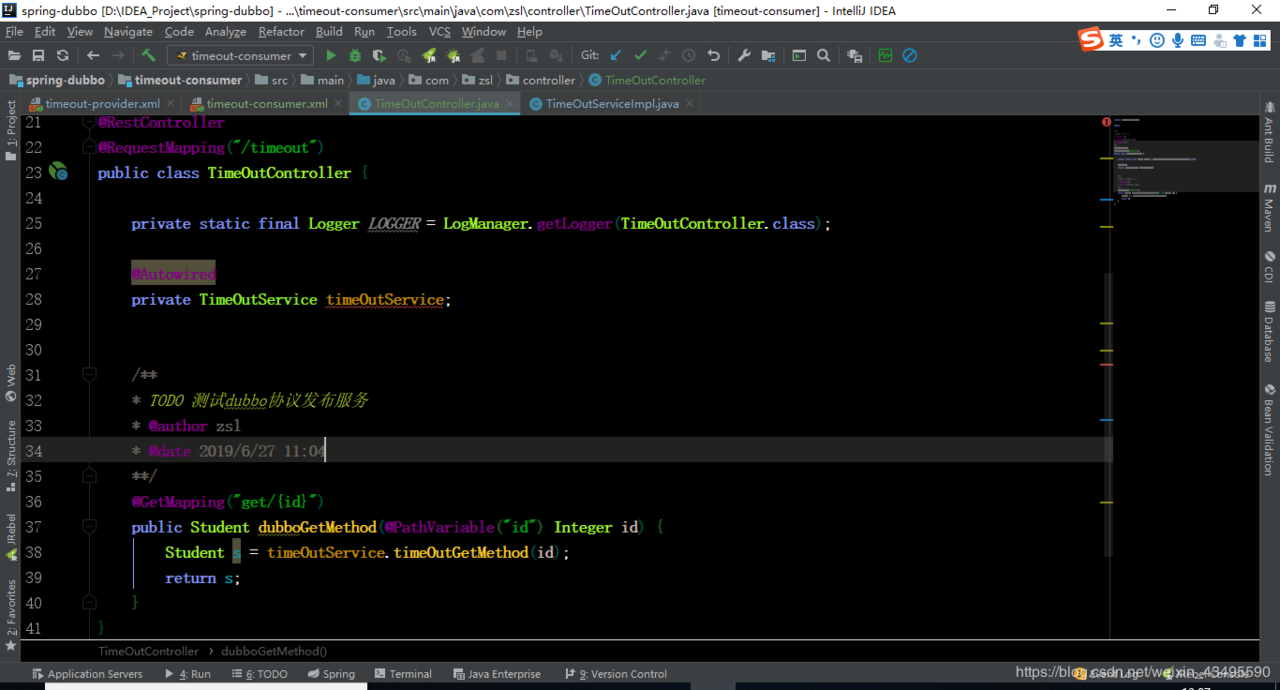This screenshot has width=1280, height=690.
Task: Navigate forward with the right arrow icon
Action: tap(118, 56)
